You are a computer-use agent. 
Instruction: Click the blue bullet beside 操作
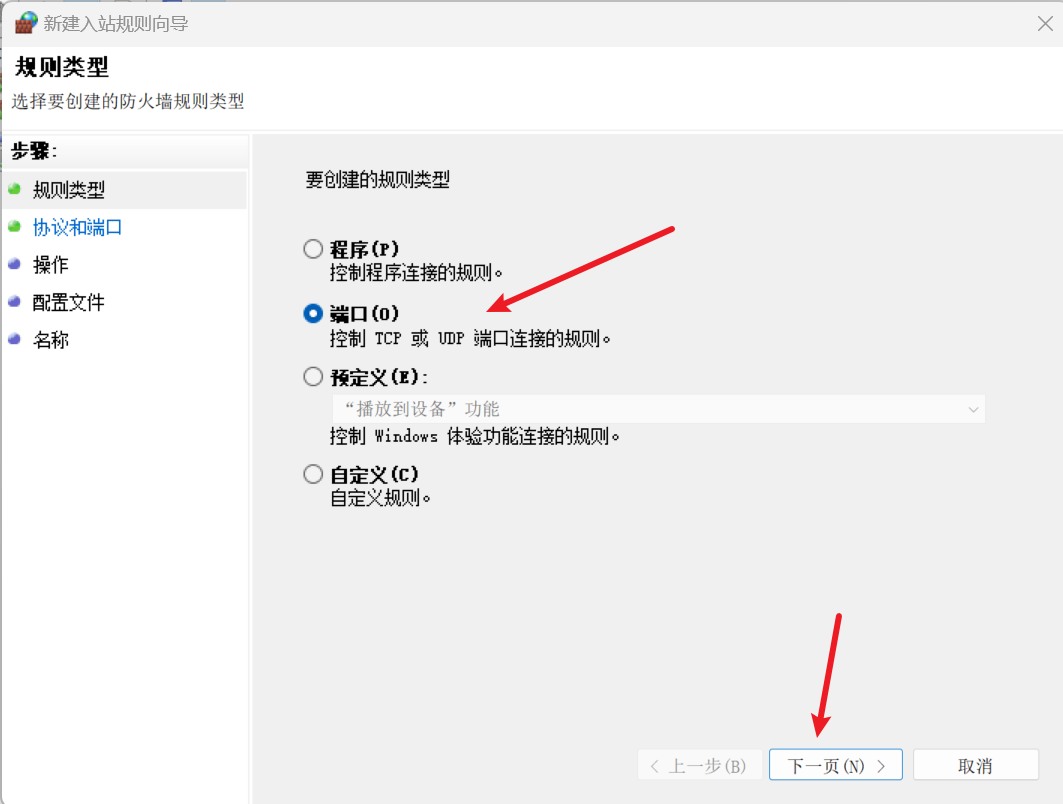tap(14, 264)
